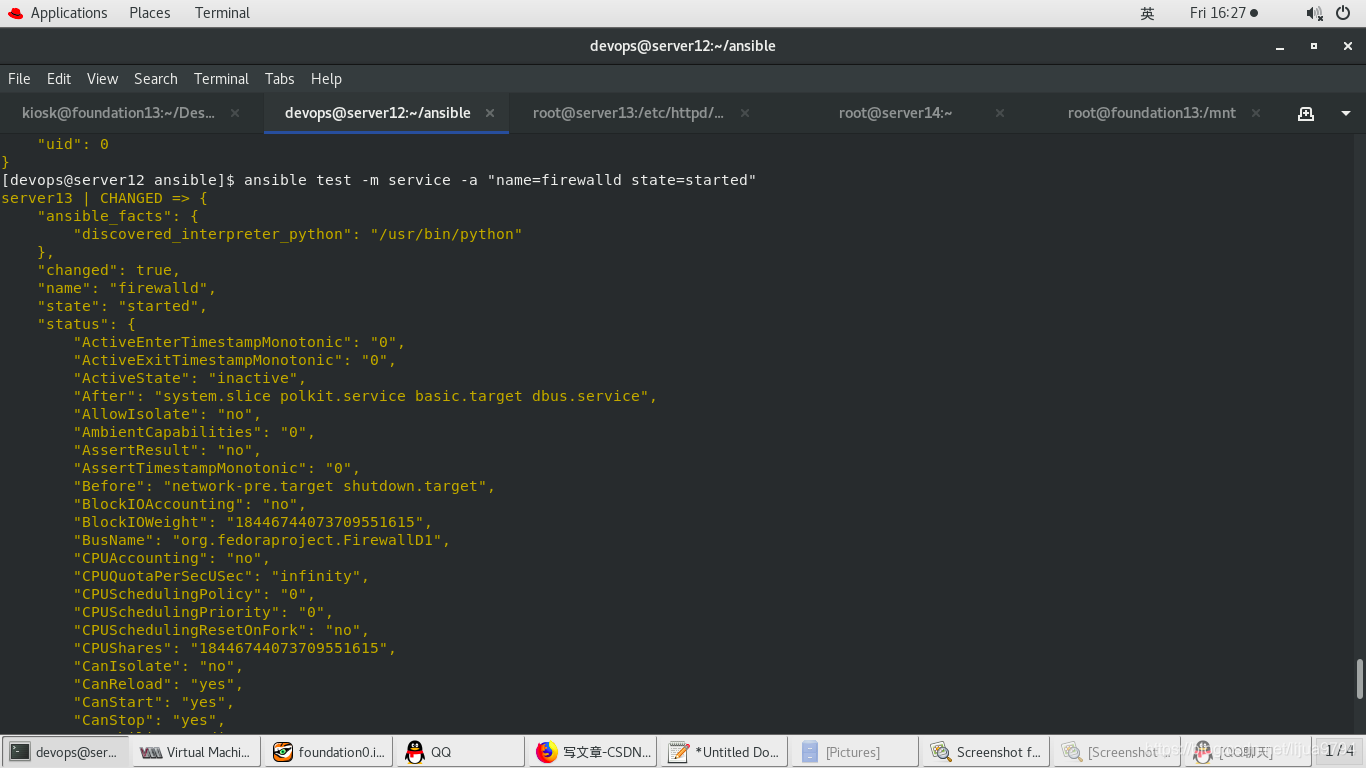Open the File menu
The width and height of the screenshot is (1366, 768).
point(19,79)
